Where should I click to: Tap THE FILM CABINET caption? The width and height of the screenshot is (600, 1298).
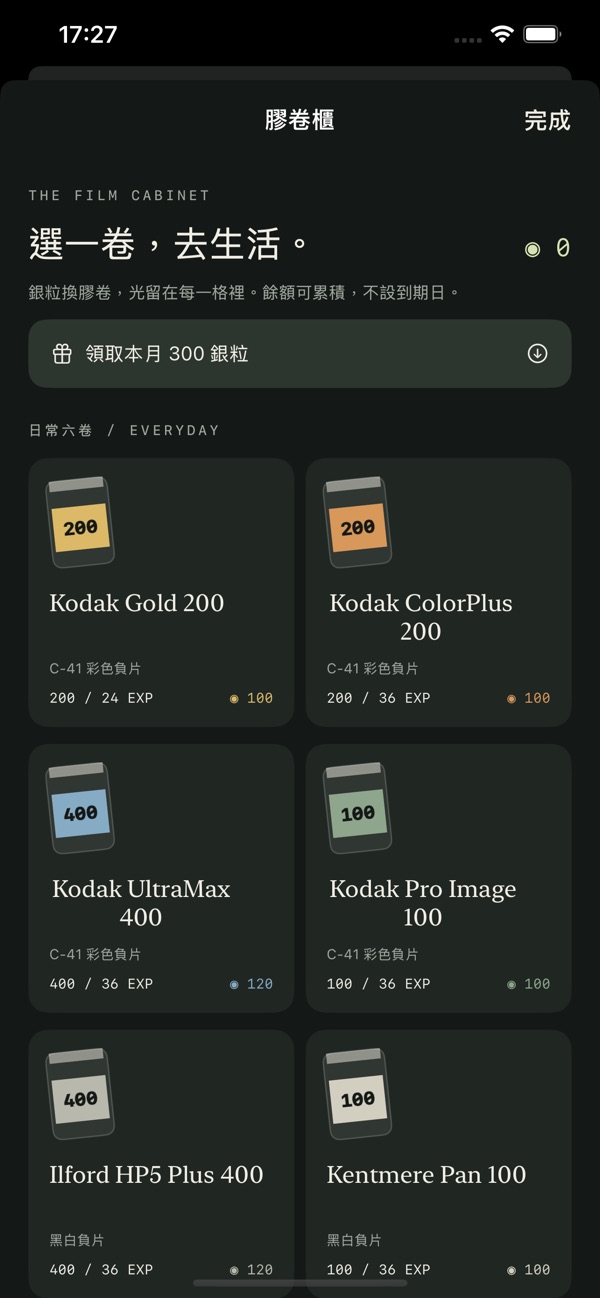point(119,195)
